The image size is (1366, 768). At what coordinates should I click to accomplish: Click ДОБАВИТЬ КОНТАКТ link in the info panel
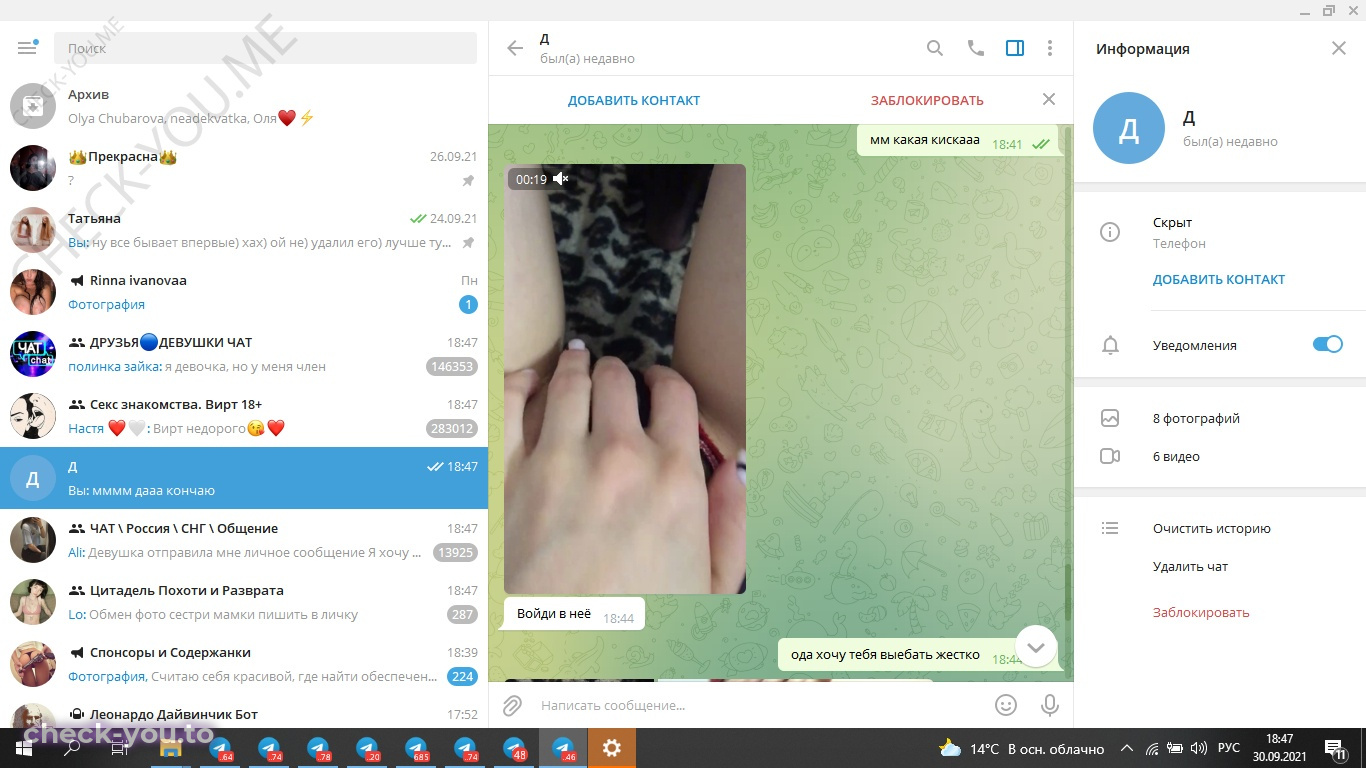point(1219,280)
